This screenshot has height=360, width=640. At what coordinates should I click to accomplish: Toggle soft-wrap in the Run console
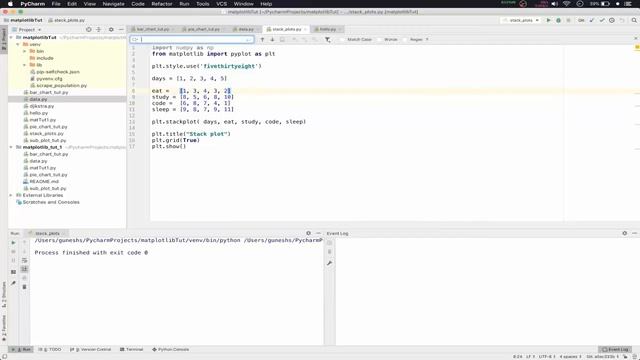click(24, 260)
